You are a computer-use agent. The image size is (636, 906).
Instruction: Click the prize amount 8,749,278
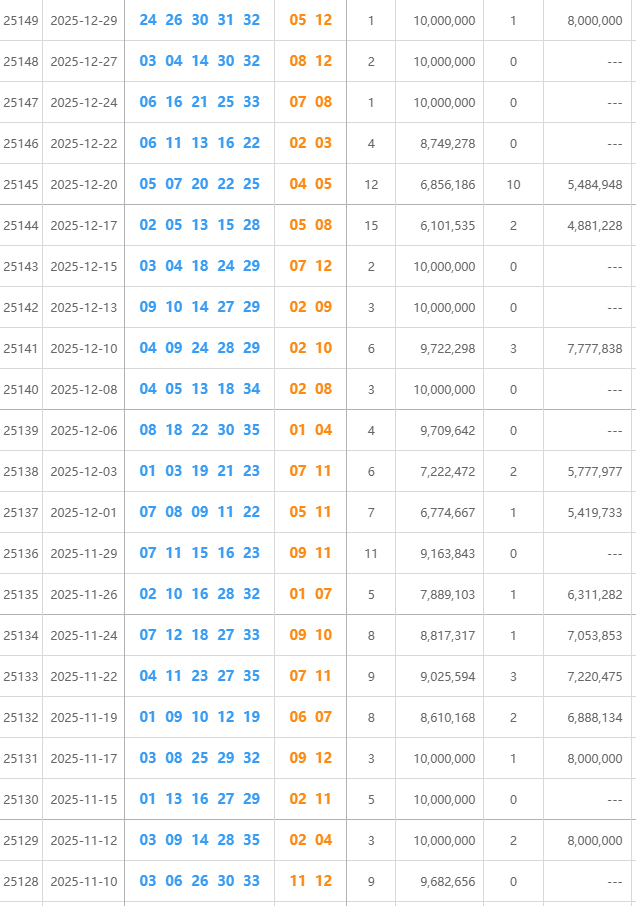click(x=442, y=143)
